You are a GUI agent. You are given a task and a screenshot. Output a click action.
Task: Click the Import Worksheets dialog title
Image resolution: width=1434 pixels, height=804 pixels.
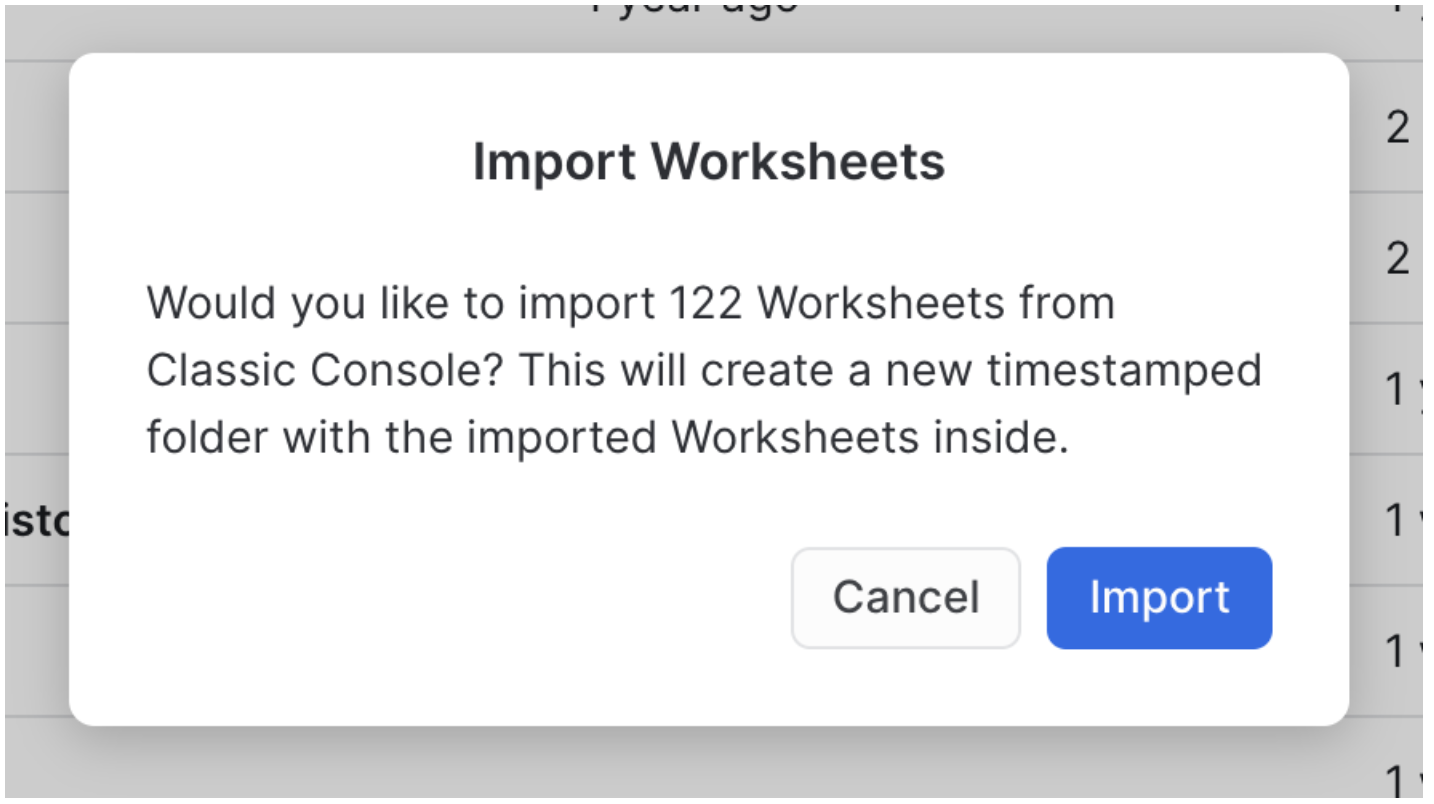pyautogui.click(x=708, y=161)
